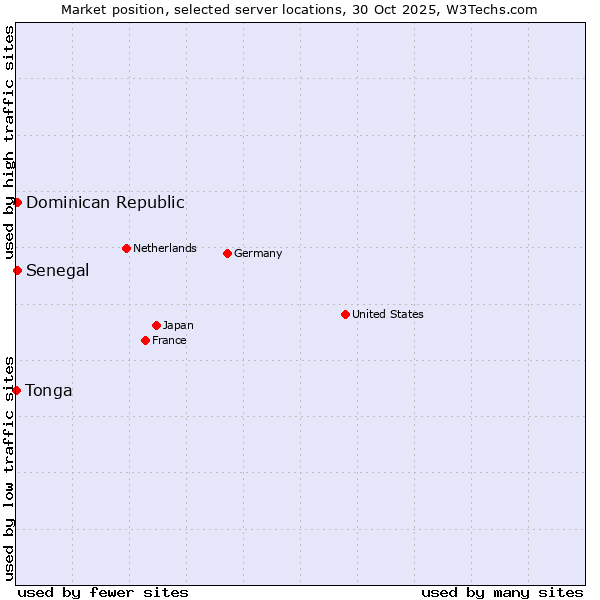Click the 'used by many sites' axis label
Screen dimensions: 600x600
(502, 592)
